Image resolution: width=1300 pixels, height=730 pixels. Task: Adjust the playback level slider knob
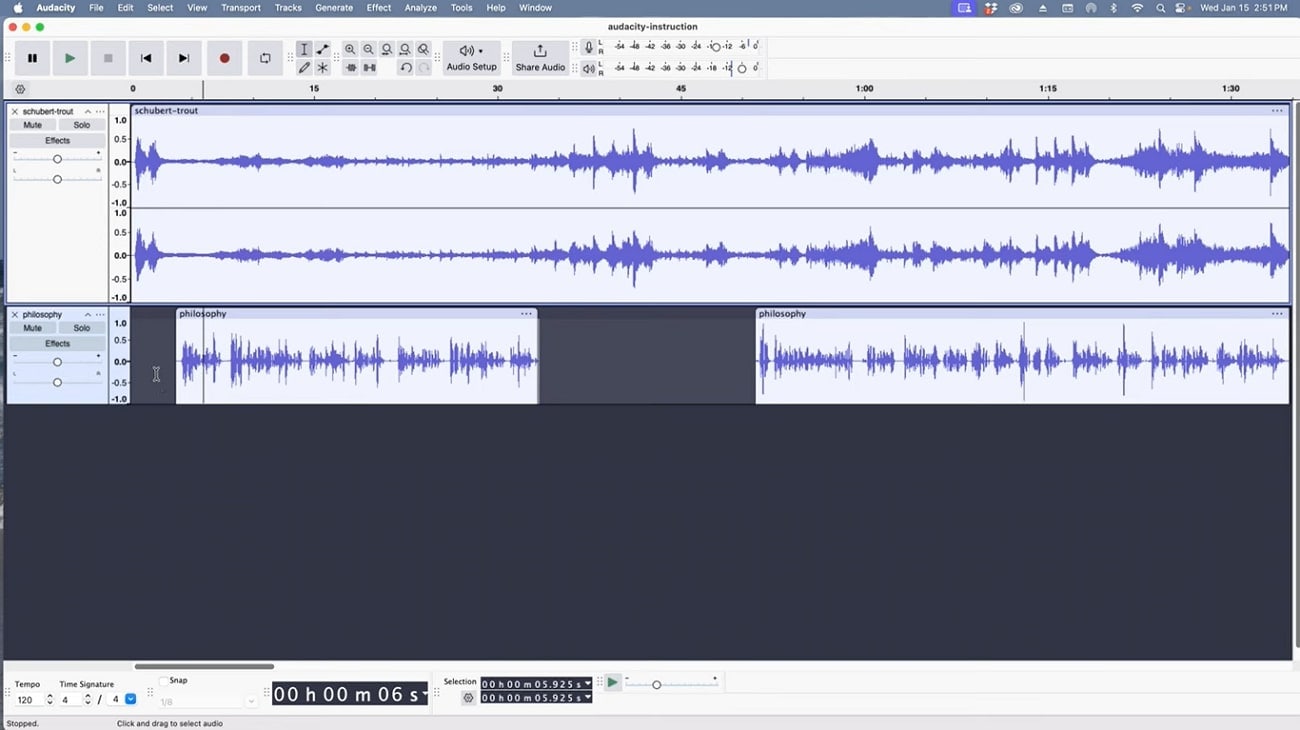(x=742, y=68)
